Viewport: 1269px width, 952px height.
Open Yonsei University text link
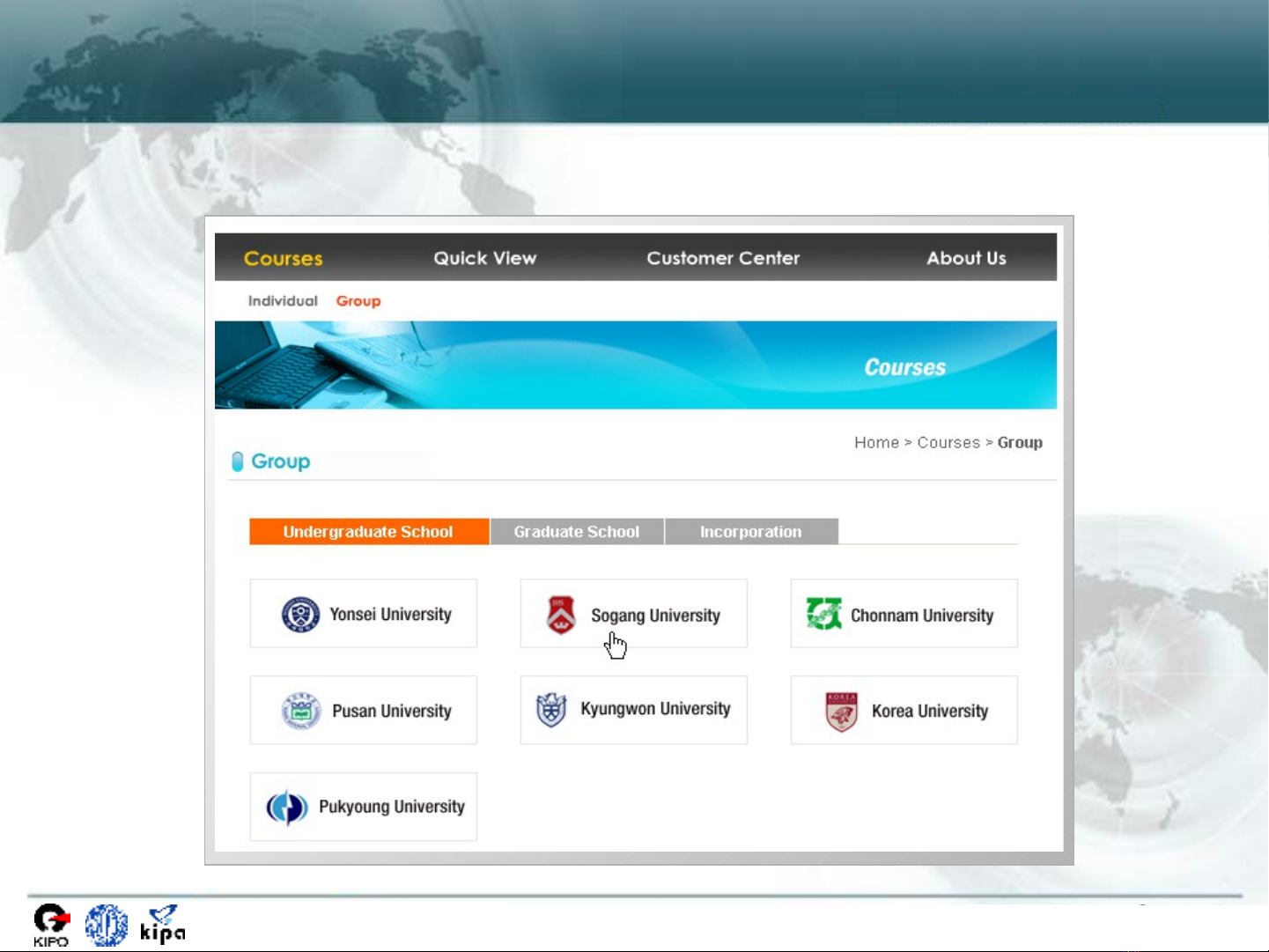pyautogui.click(x=391, y=615)
